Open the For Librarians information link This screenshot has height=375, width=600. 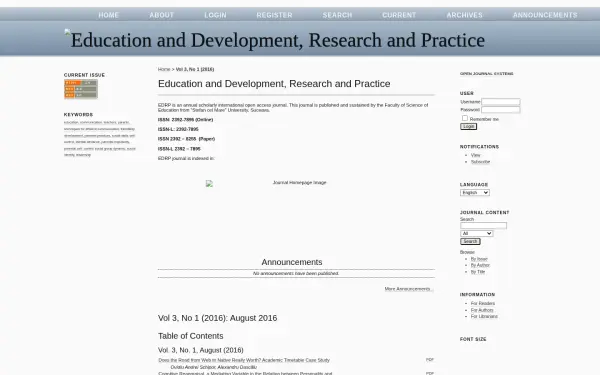pyautogui.click(x=484, y=316)
